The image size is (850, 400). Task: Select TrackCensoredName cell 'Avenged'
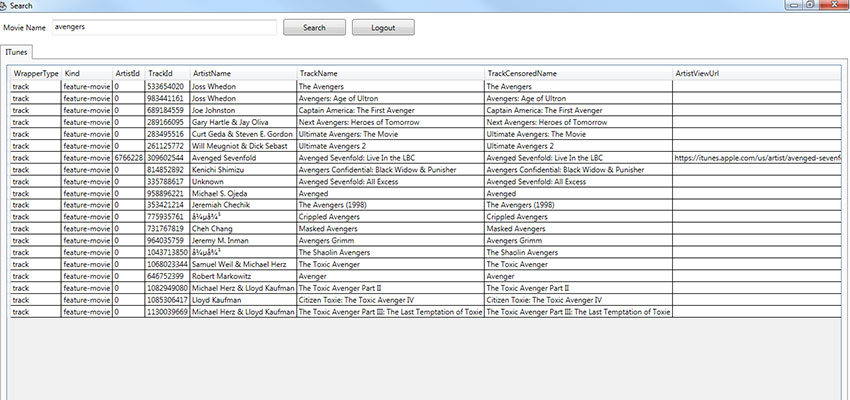tap(578, 193)
